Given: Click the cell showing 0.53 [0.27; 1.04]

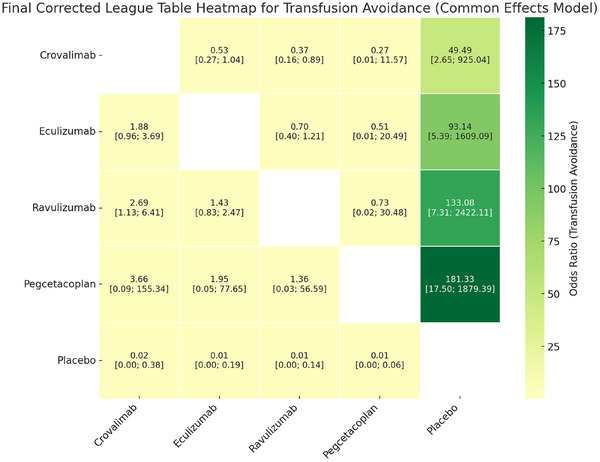Looking at the screenshot, I should point(219,55).
